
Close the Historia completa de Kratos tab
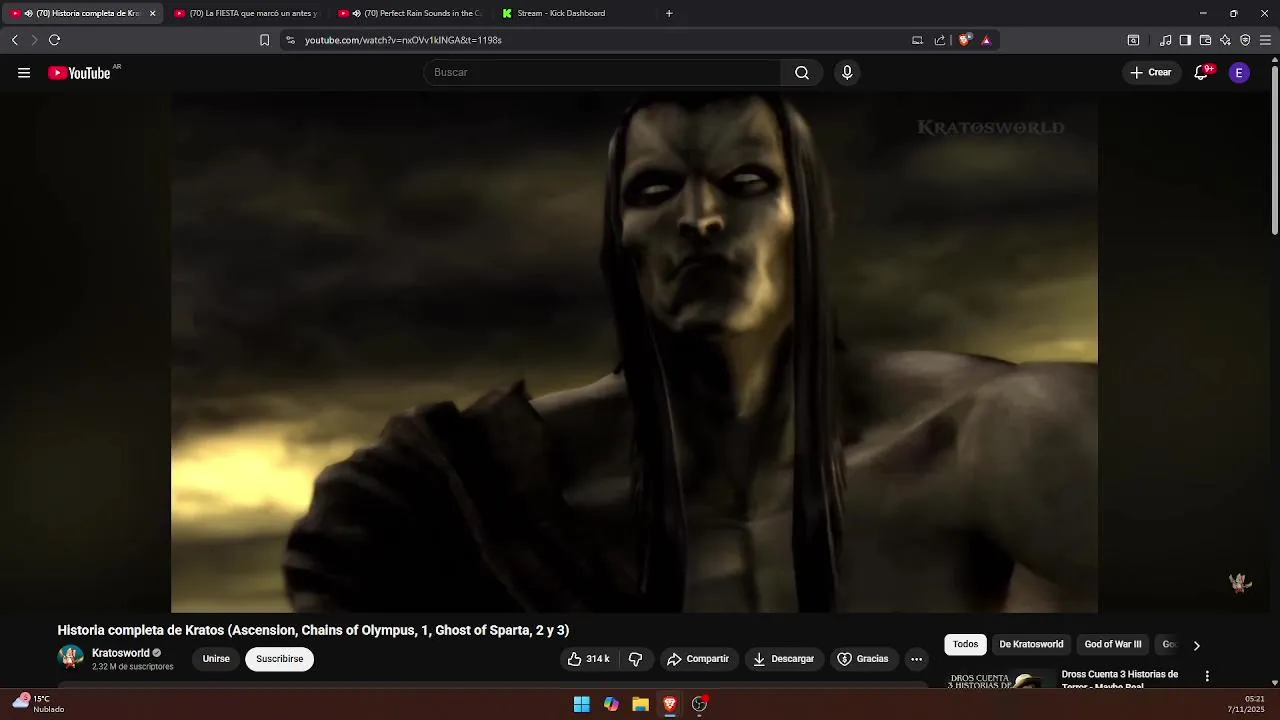click(x=152, y=13)
